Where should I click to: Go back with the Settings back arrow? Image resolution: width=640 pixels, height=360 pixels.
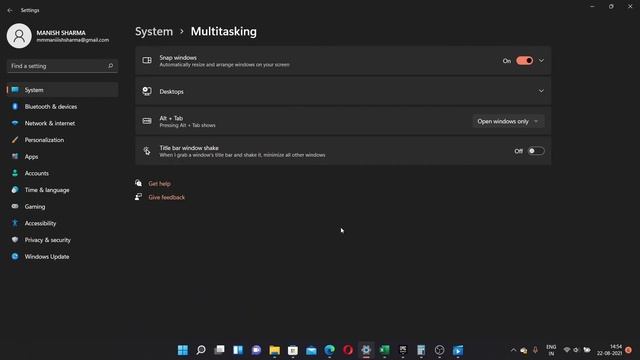[10, 10]
